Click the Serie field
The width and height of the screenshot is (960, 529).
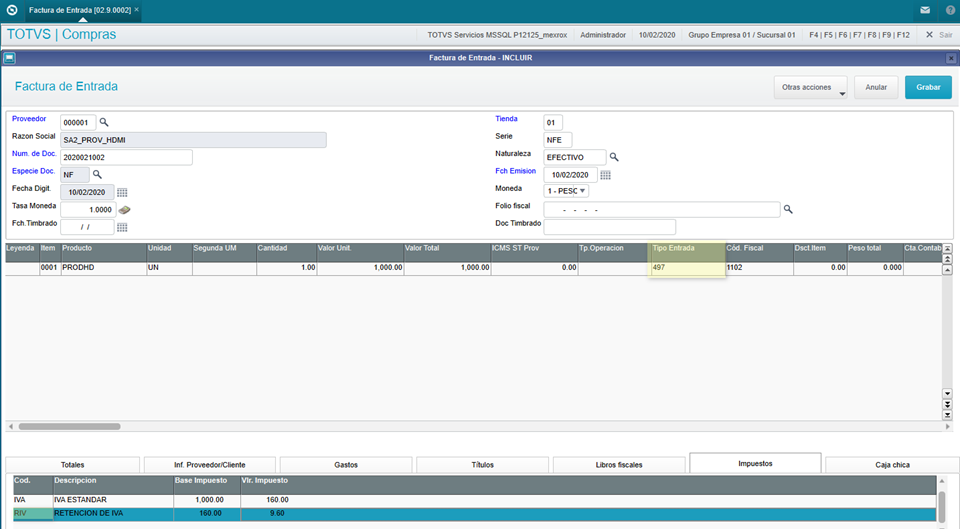tap(558, 140)
